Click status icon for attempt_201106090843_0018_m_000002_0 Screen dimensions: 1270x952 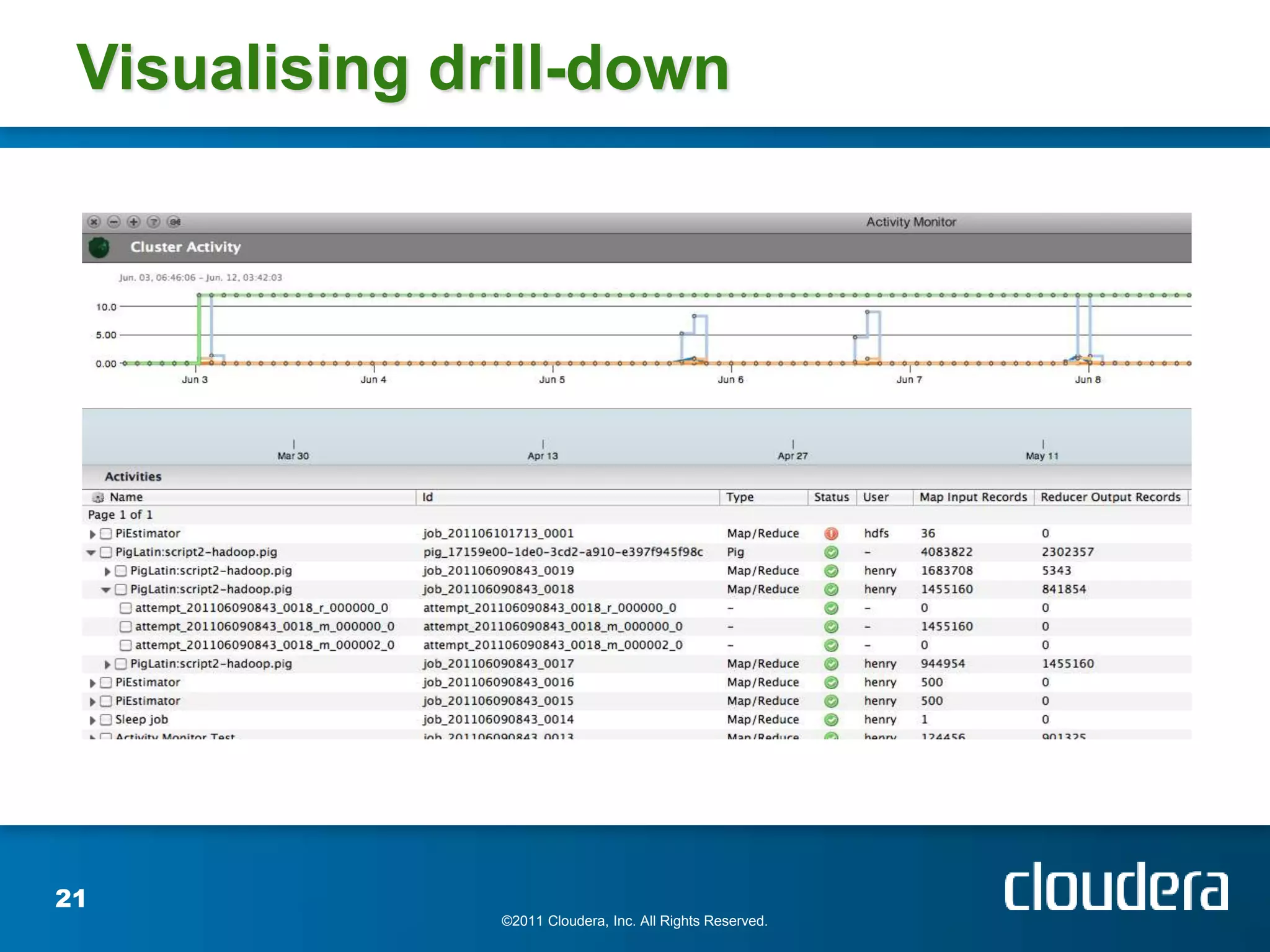[832, 645]
